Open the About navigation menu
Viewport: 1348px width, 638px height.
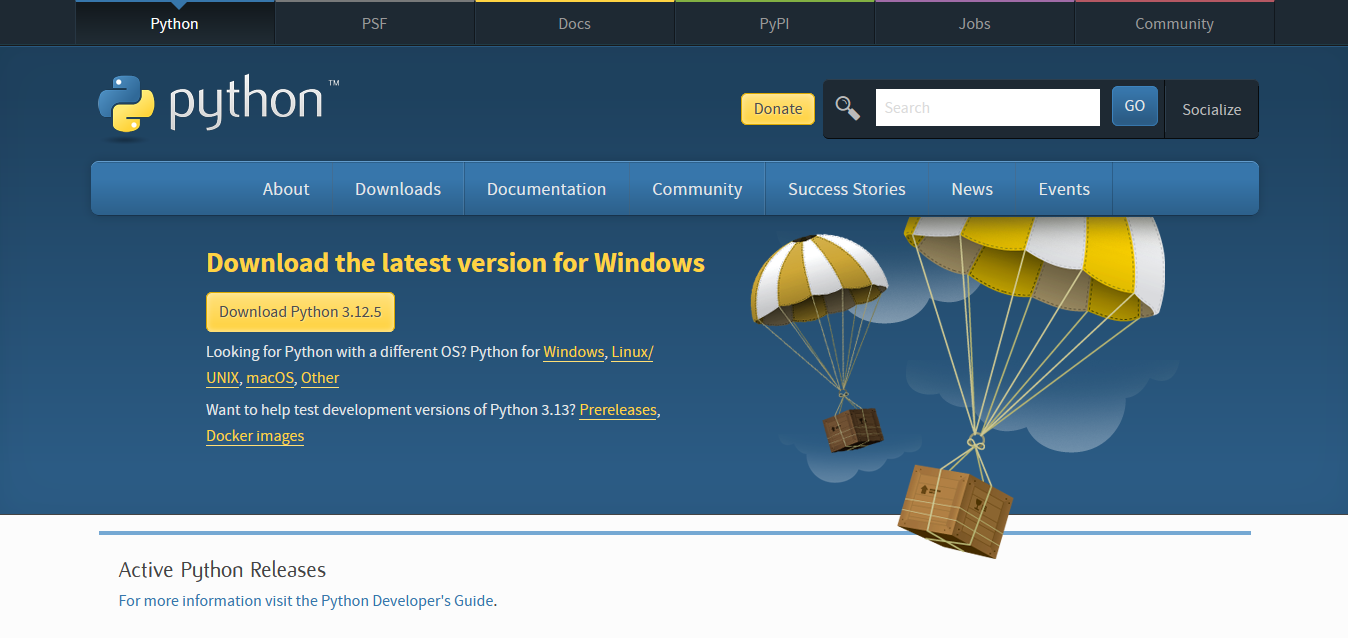(x=286, y=189)
